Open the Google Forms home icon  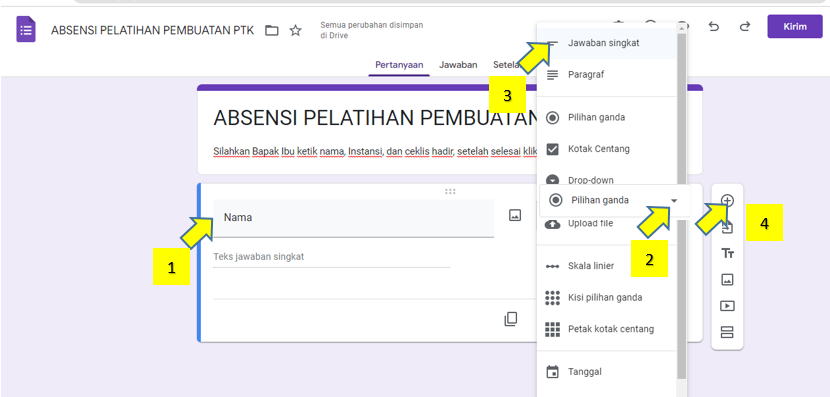tap(26, 30)
